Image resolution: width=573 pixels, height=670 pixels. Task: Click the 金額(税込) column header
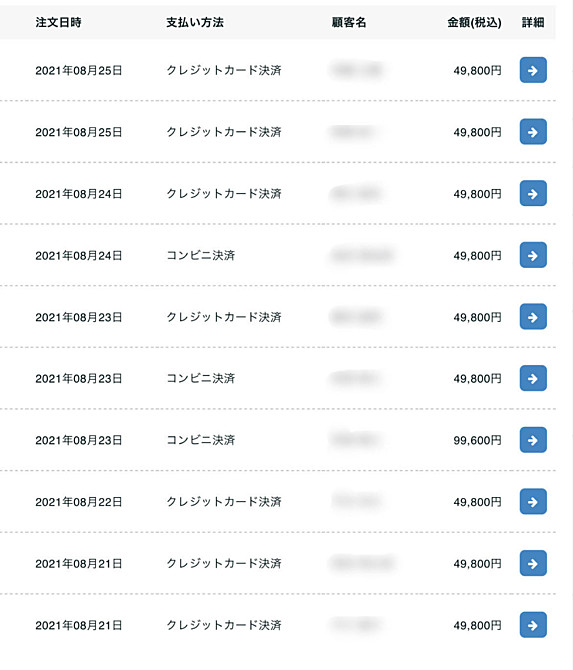[x=474, y=22]
